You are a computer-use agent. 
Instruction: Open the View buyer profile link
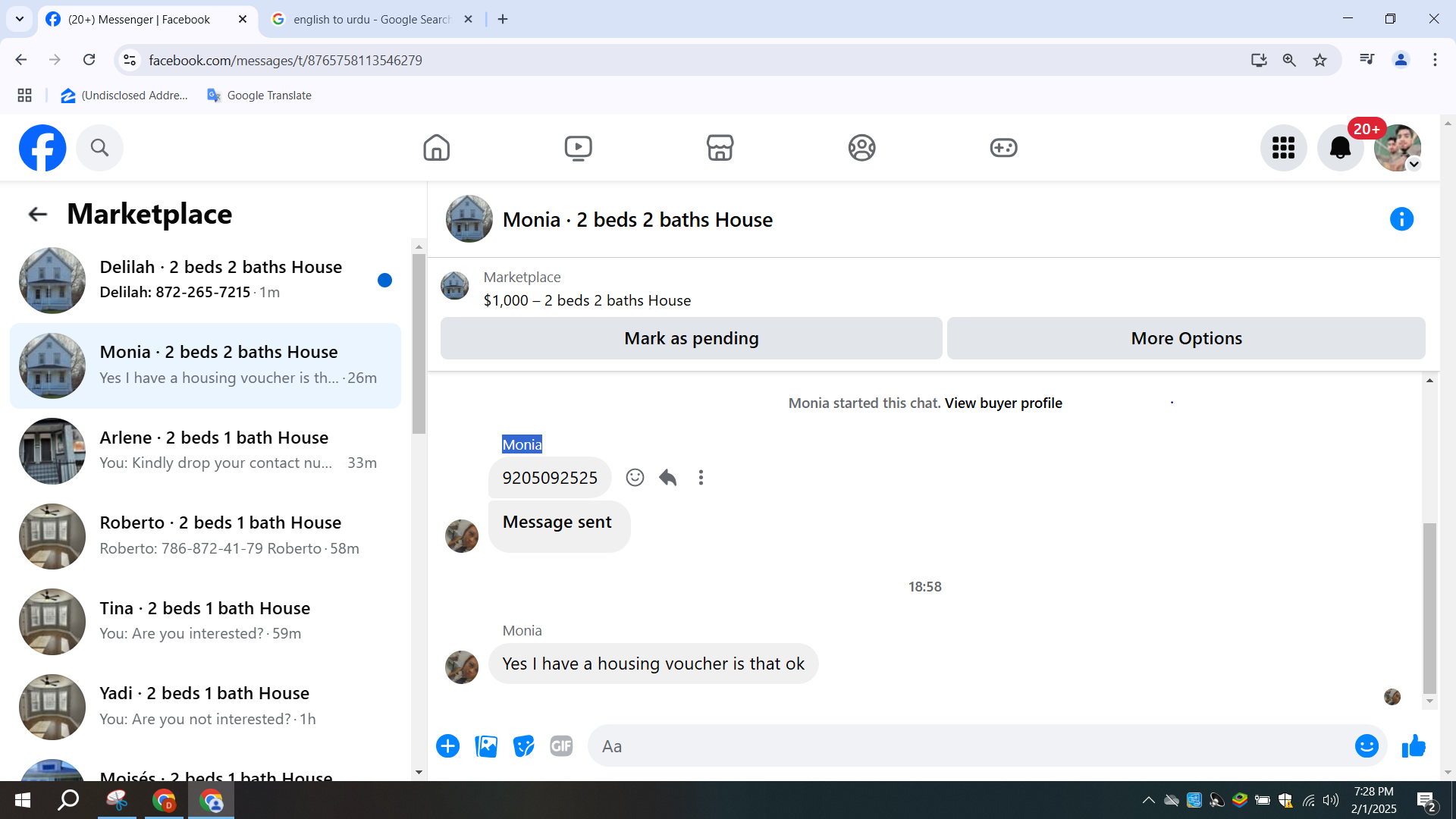pos(1003,403)
